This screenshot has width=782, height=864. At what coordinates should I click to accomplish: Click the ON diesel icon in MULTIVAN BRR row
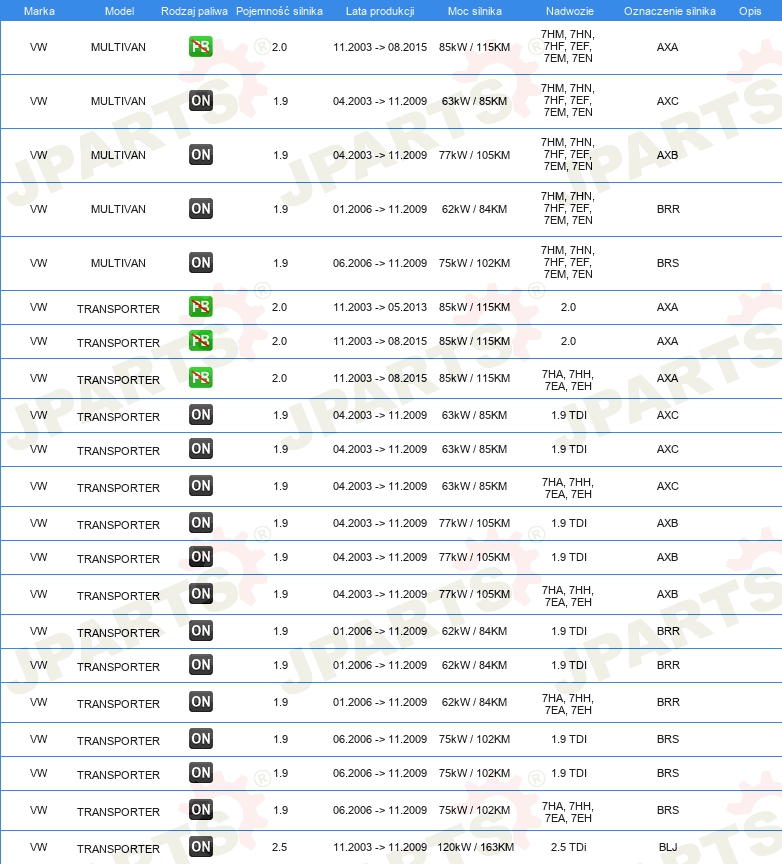click(201, 209)
